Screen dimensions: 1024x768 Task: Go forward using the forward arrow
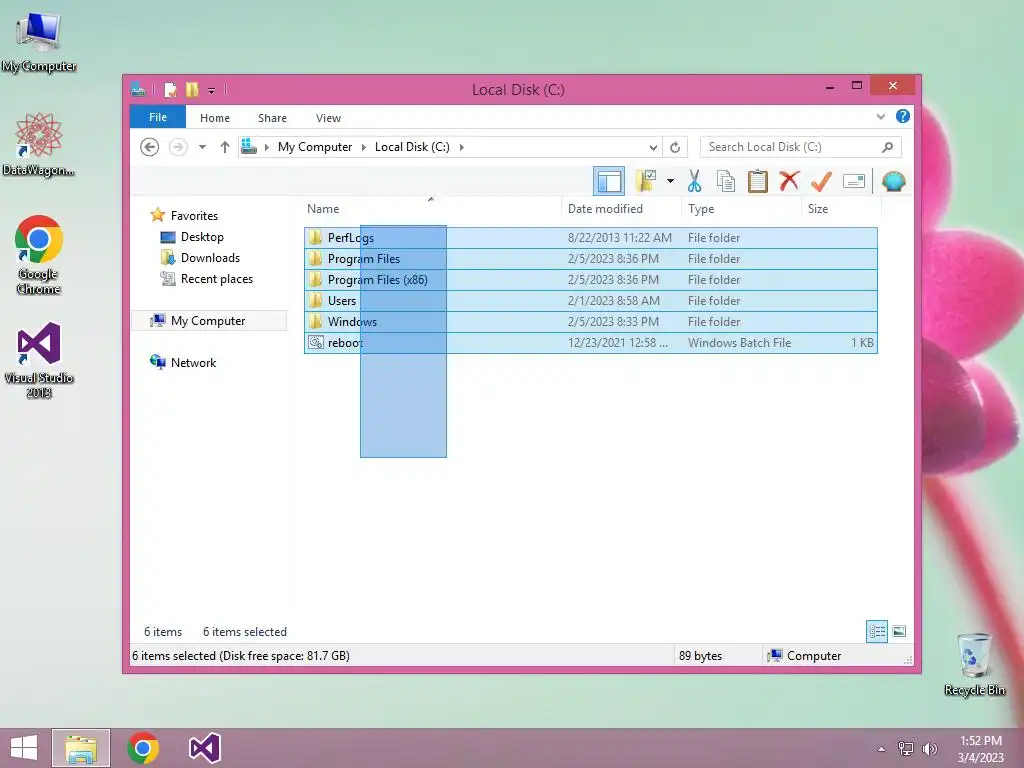[178, 147]
